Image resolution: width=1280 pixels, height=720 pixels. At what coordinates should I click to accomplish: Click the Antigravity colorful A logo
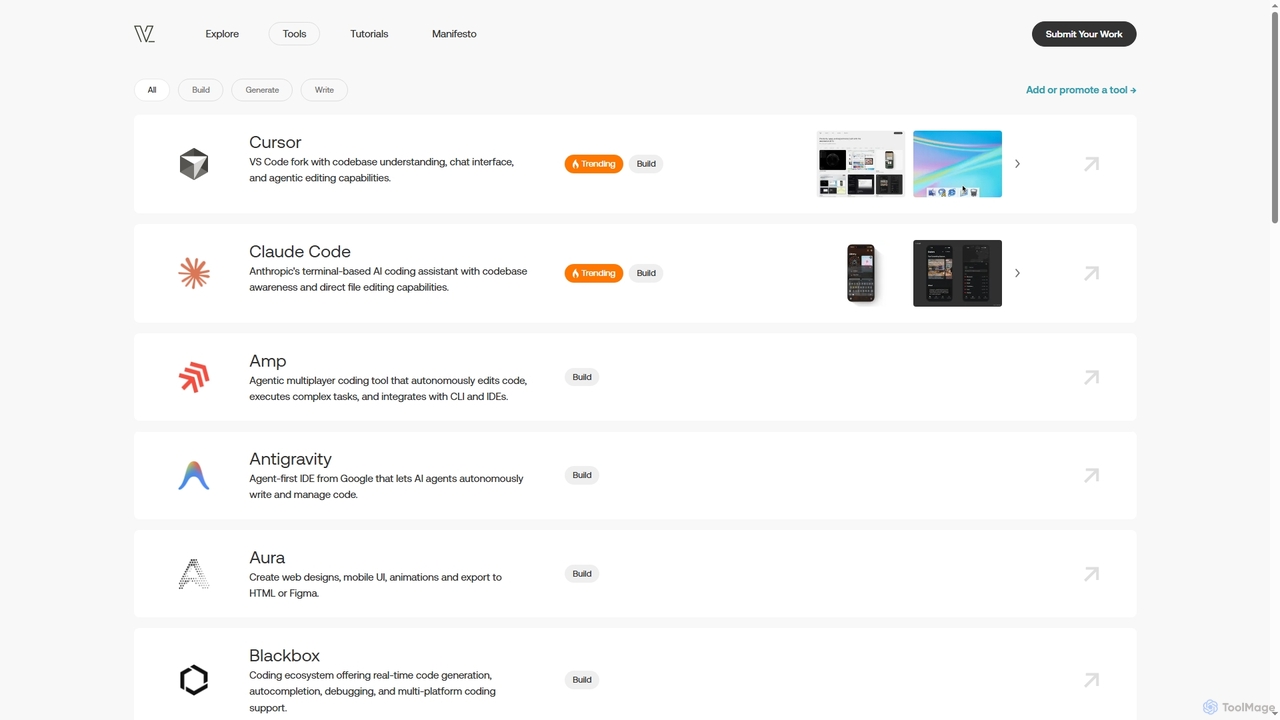(194, 475)
